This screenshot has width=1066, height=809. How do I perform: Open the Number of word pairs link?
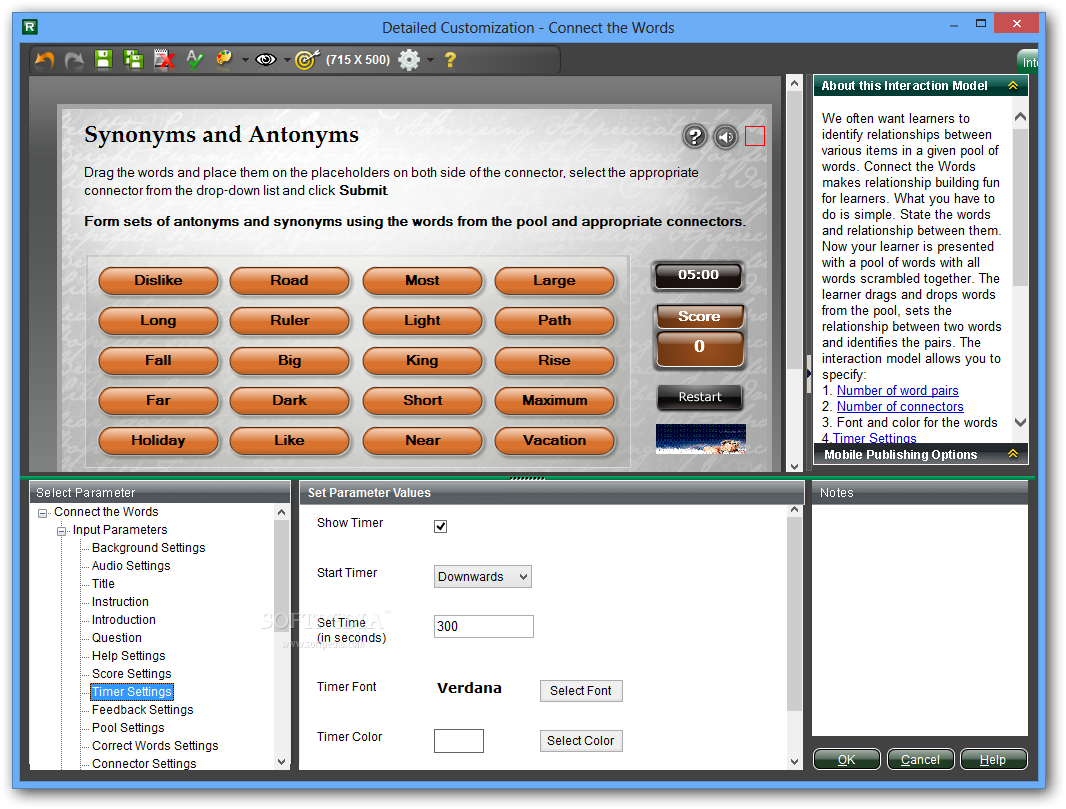click(x=897, y=390)
